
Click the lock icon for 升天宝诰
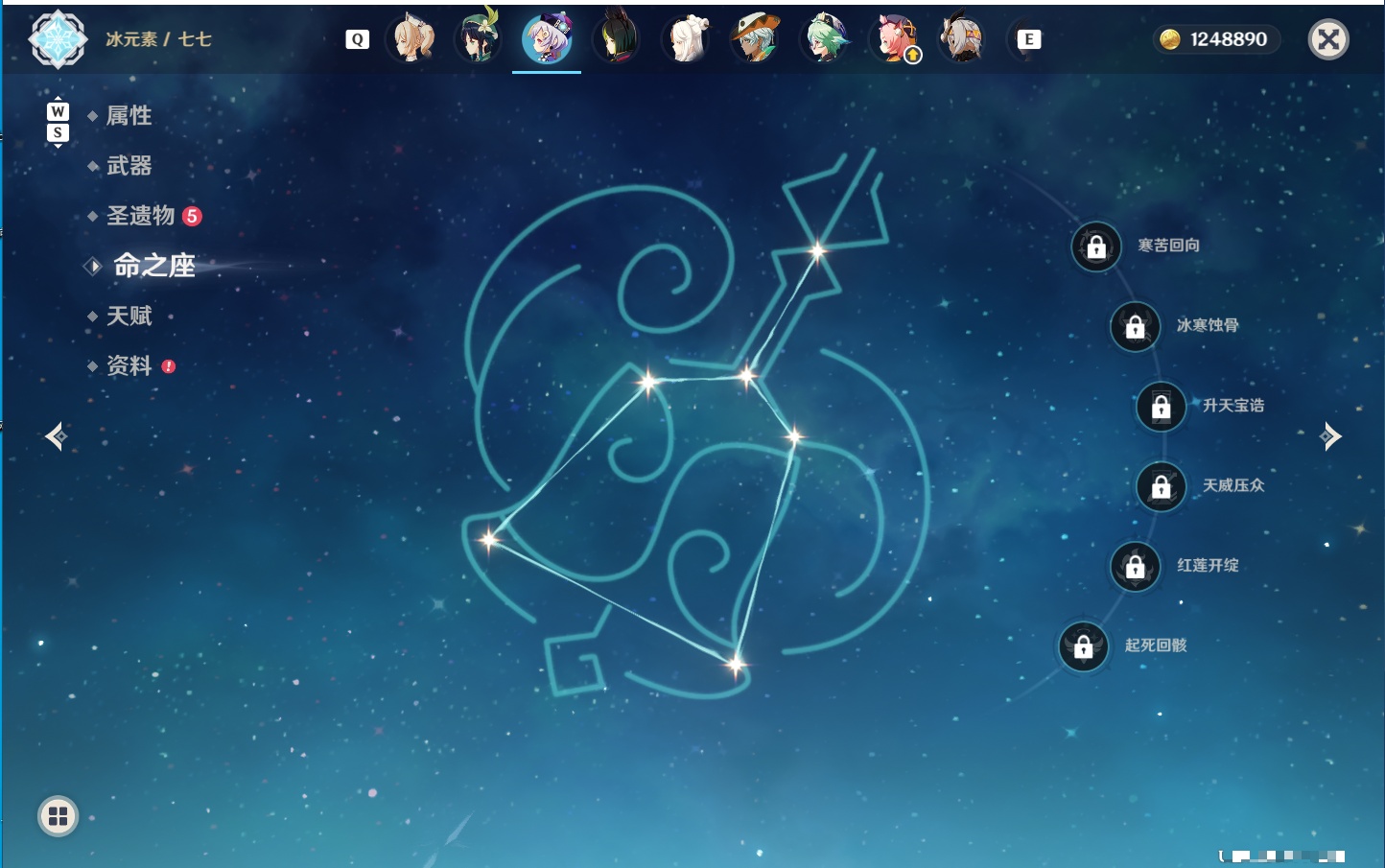(x=1162, y=407)
